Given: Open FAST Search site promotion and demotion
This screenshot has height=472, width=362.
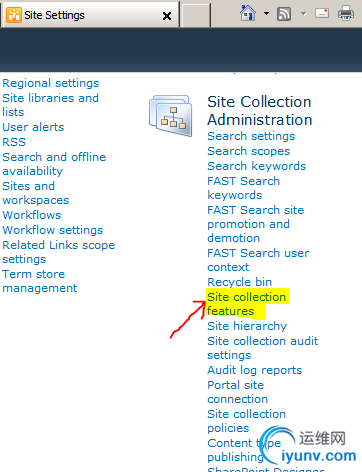Looking at the screenshot, I should (x=256, y=224).
